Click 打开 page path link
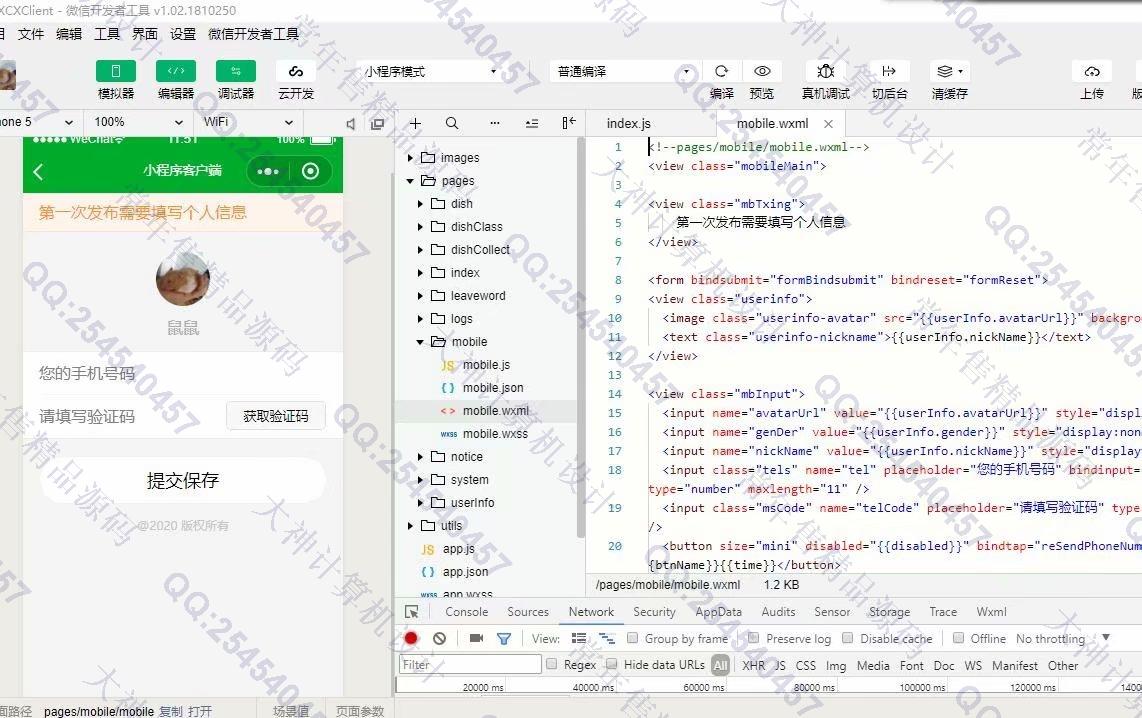Viewport: 1142px width, 718px height. coord(200,711)
